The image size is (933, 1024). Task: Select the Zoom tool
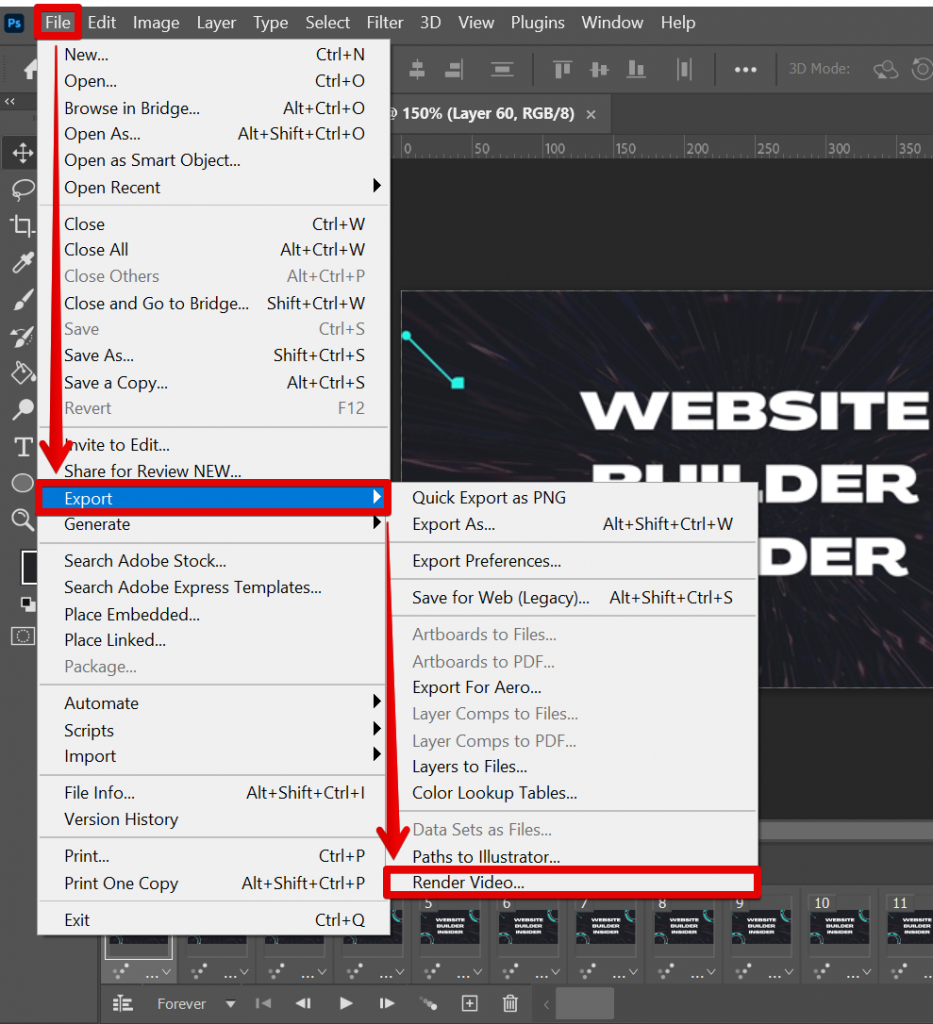click(x=22, y=519)
